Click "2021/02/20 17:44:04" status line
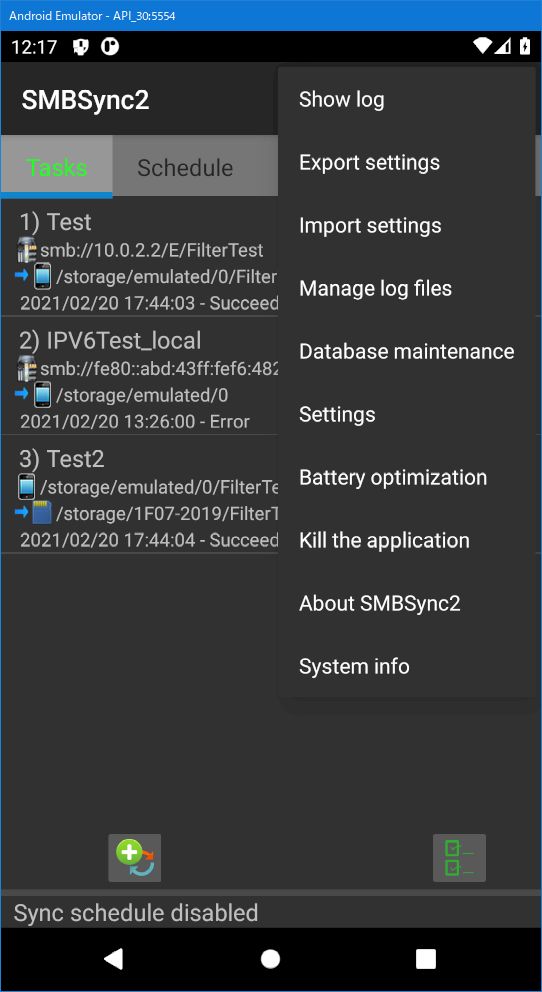 coord(149,540)
